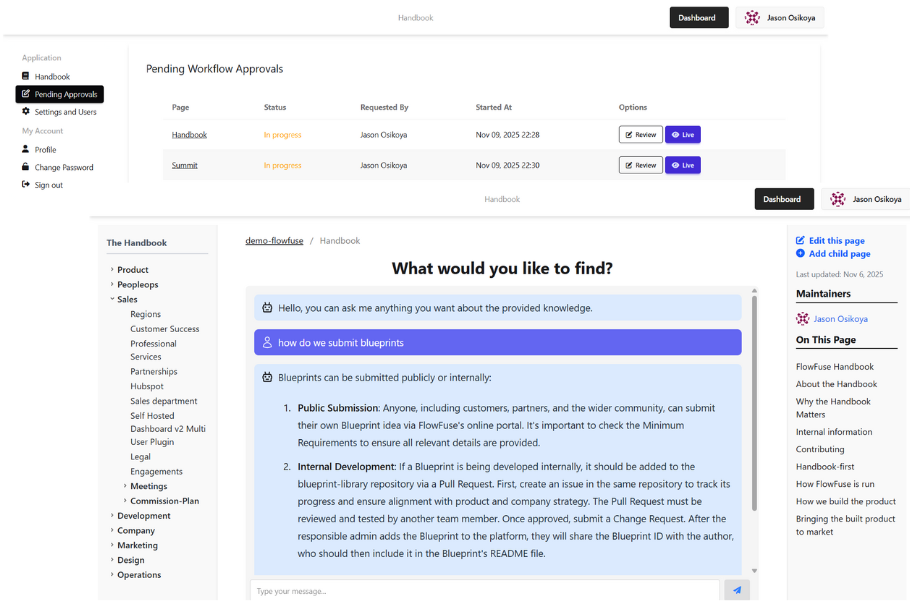Expand the Product section in Handbook tree

112,270
